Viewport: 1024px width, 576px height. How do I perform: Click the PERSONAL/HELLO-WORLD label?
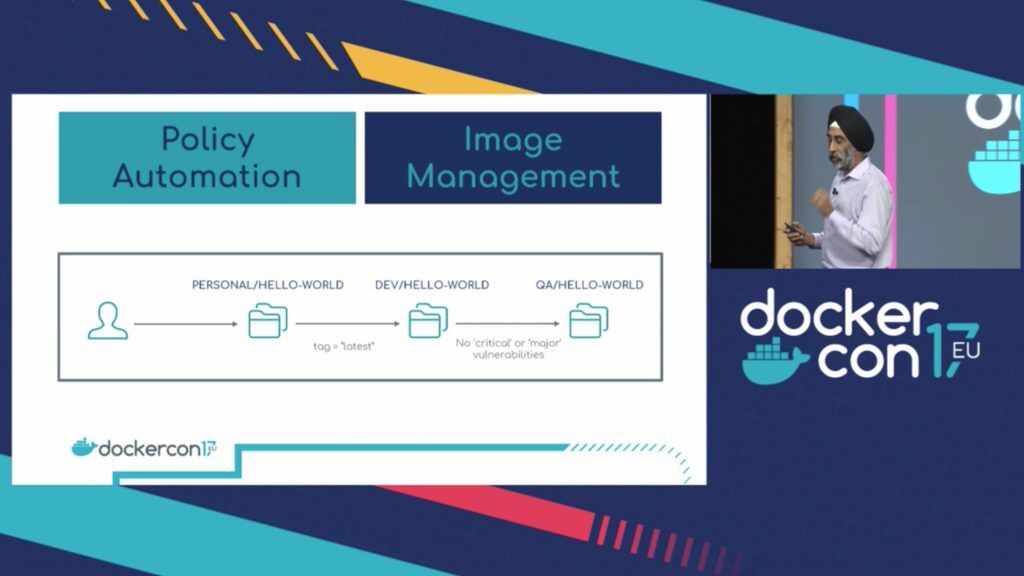[268, 285]
